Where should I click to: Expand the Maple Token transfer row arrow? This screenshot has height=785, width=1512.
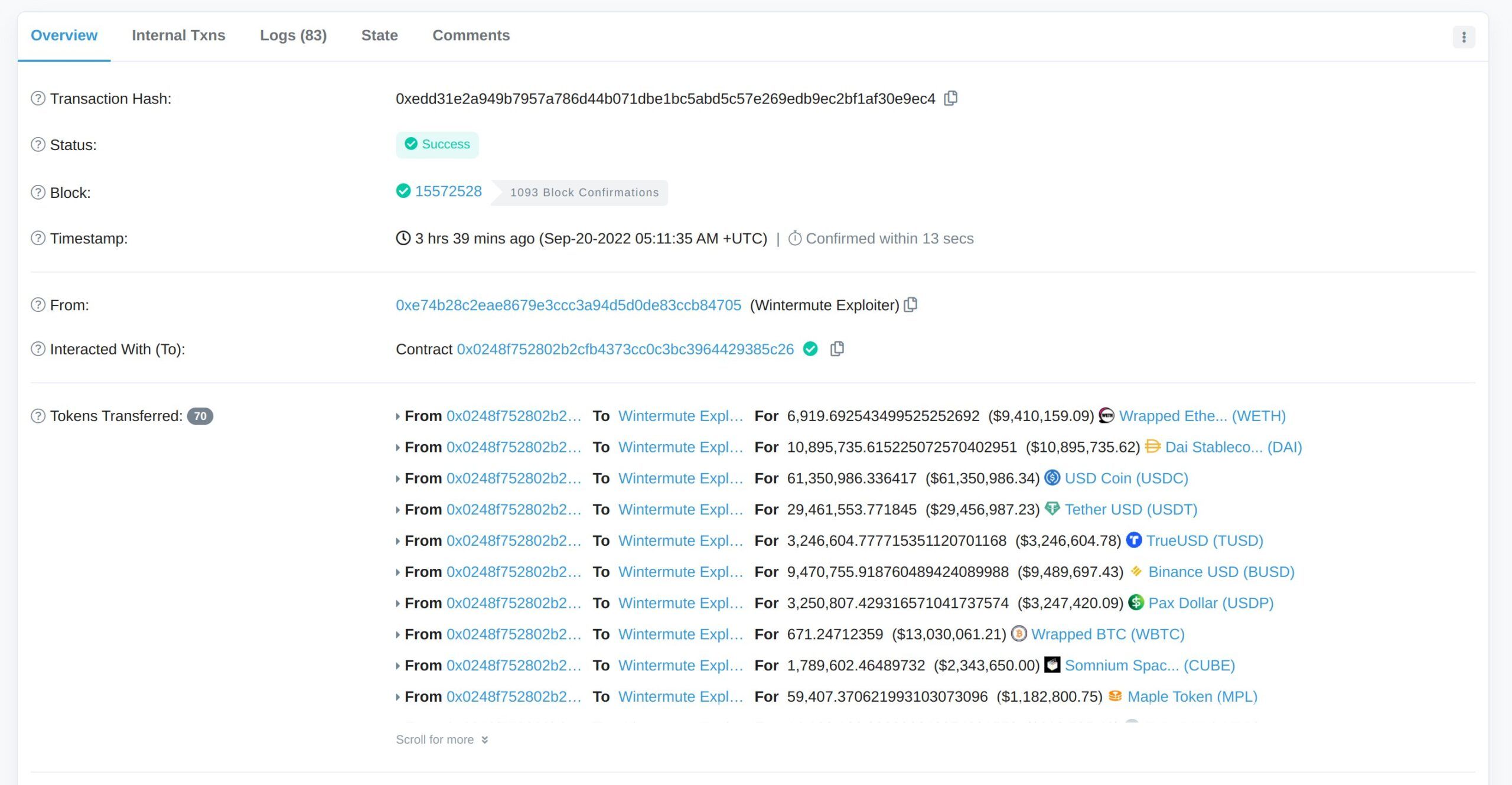tap(397, 697)
